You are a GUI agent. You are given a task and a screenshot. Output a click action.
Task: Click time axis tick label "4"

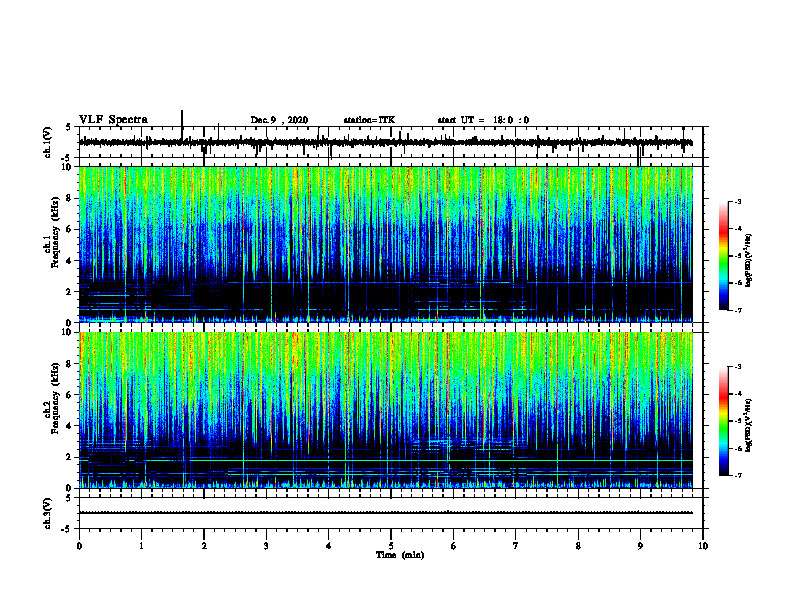pyautogui.click(x=329, y=546)
